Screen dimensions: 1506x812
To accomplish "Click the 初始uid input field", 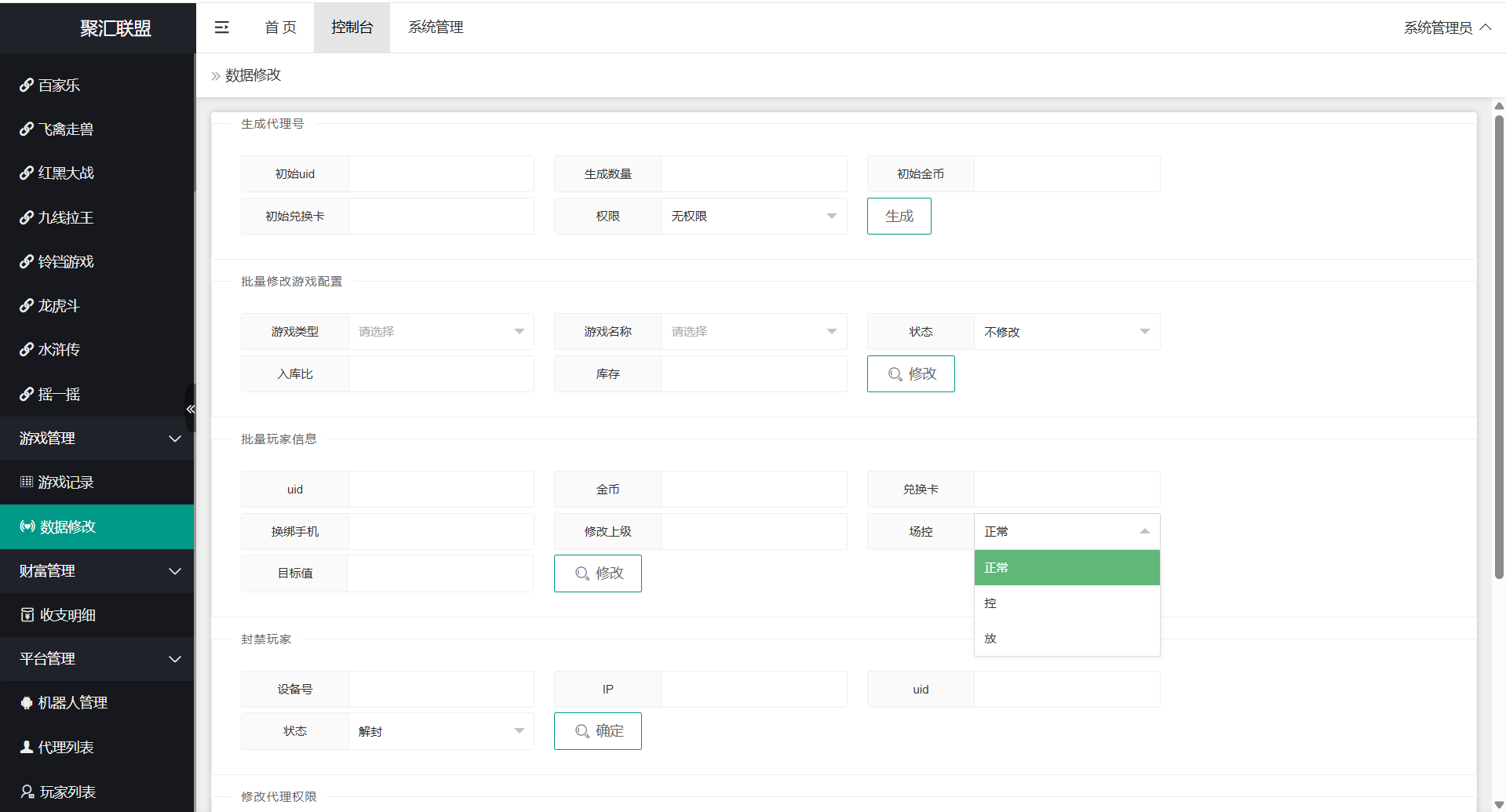I will pos(441,174).
